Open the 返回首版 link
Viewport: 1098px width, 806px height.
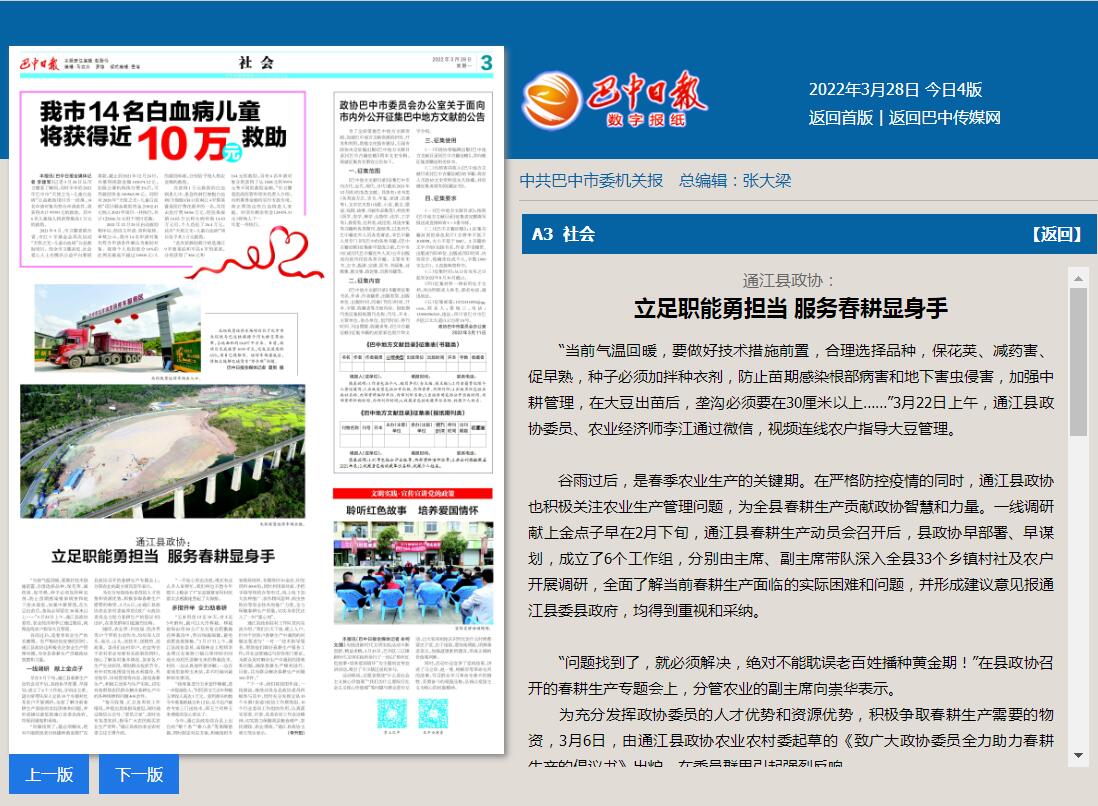click(840, 118)
